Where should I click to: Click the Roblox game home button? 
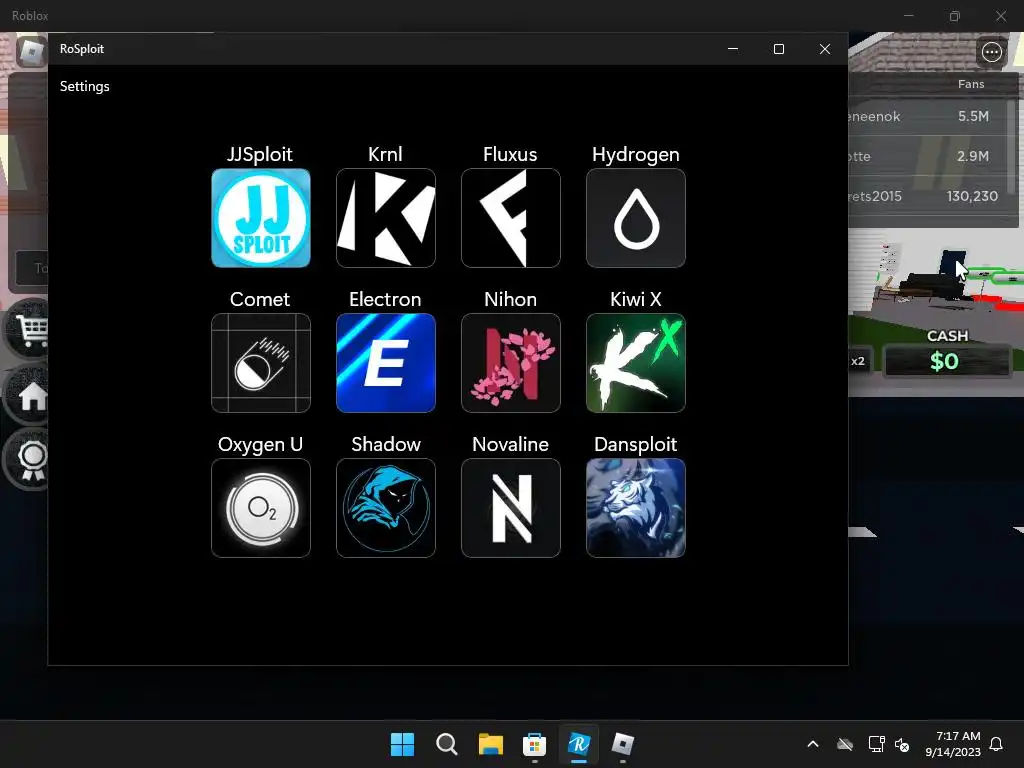[x=27, y=395]
